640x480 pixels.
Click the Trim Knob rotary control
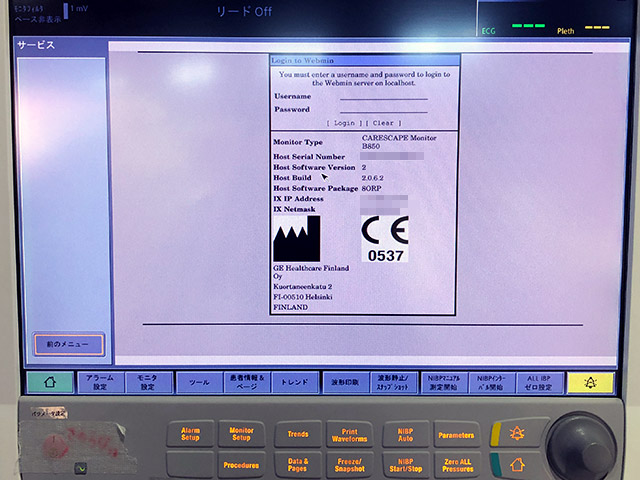point(581,447)
